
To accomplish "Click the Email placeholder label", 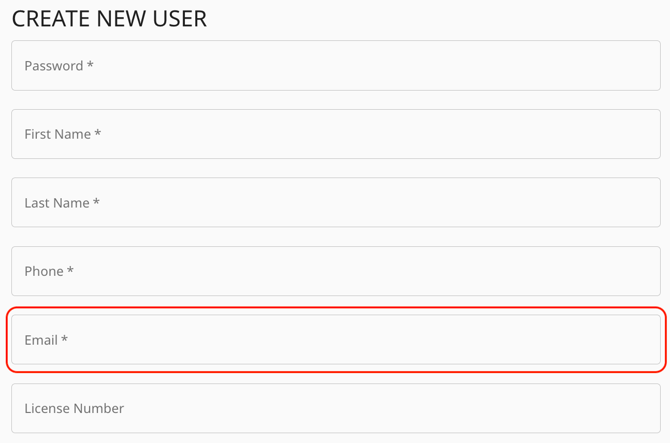I will (41, 340).
